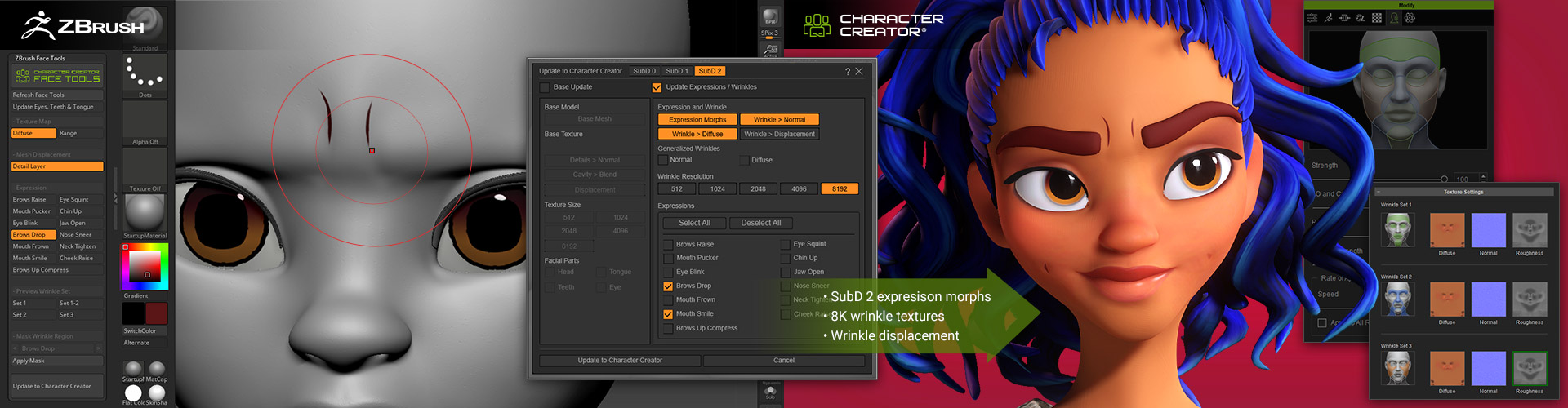This screenshot has height=408, width=1568.
Task: Click the StartupMaterial sphere icon
Action: click(145, 212)
